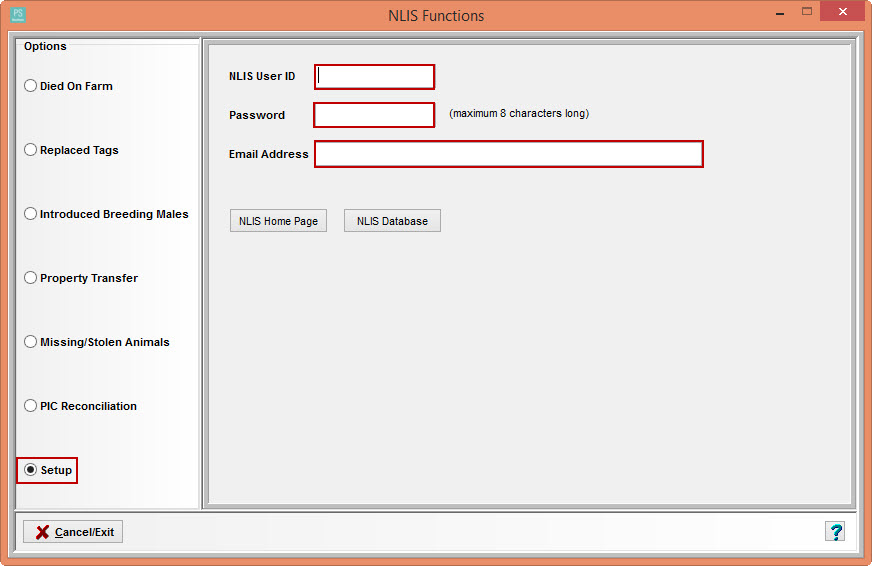Click the 'Email Address' label
The width and height of the screenshot is (872, 566).
269,154
